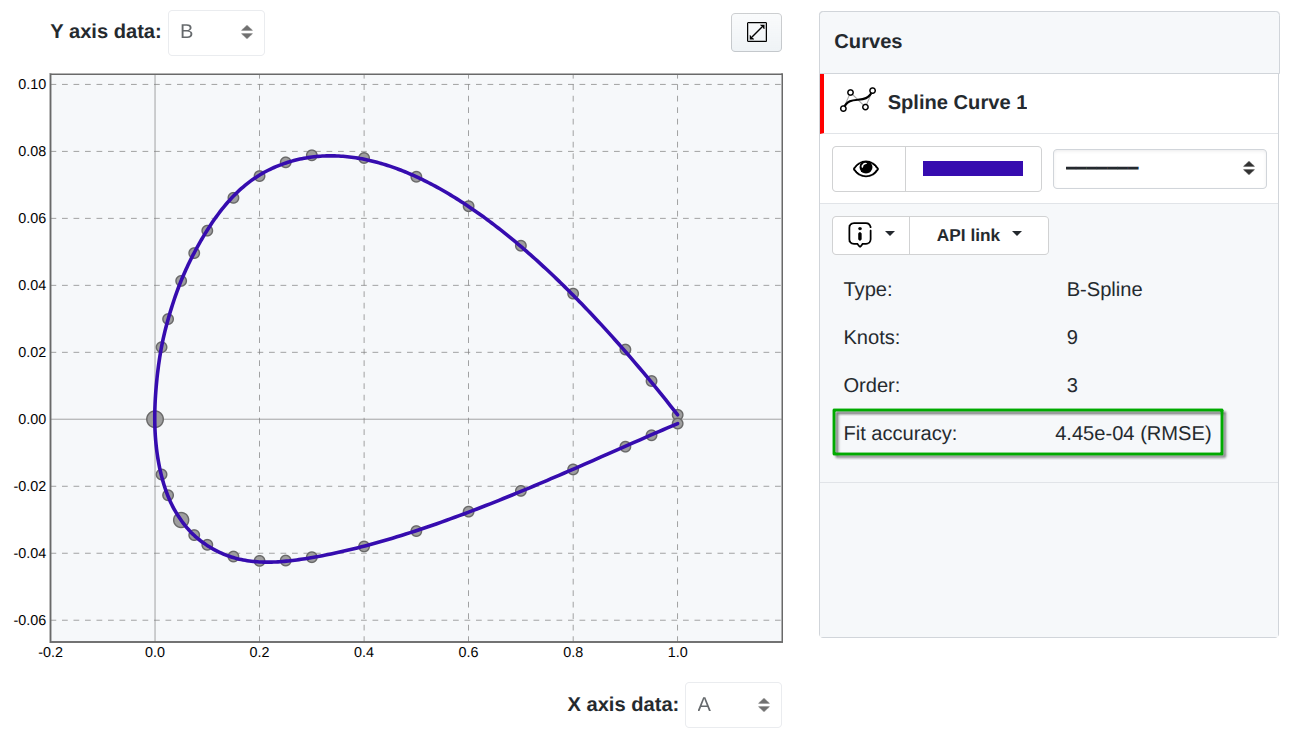Click the line style stepper arrows icon
Image resolution: width=1299 pixels, height=743 pixels.
pos(1249,168)
